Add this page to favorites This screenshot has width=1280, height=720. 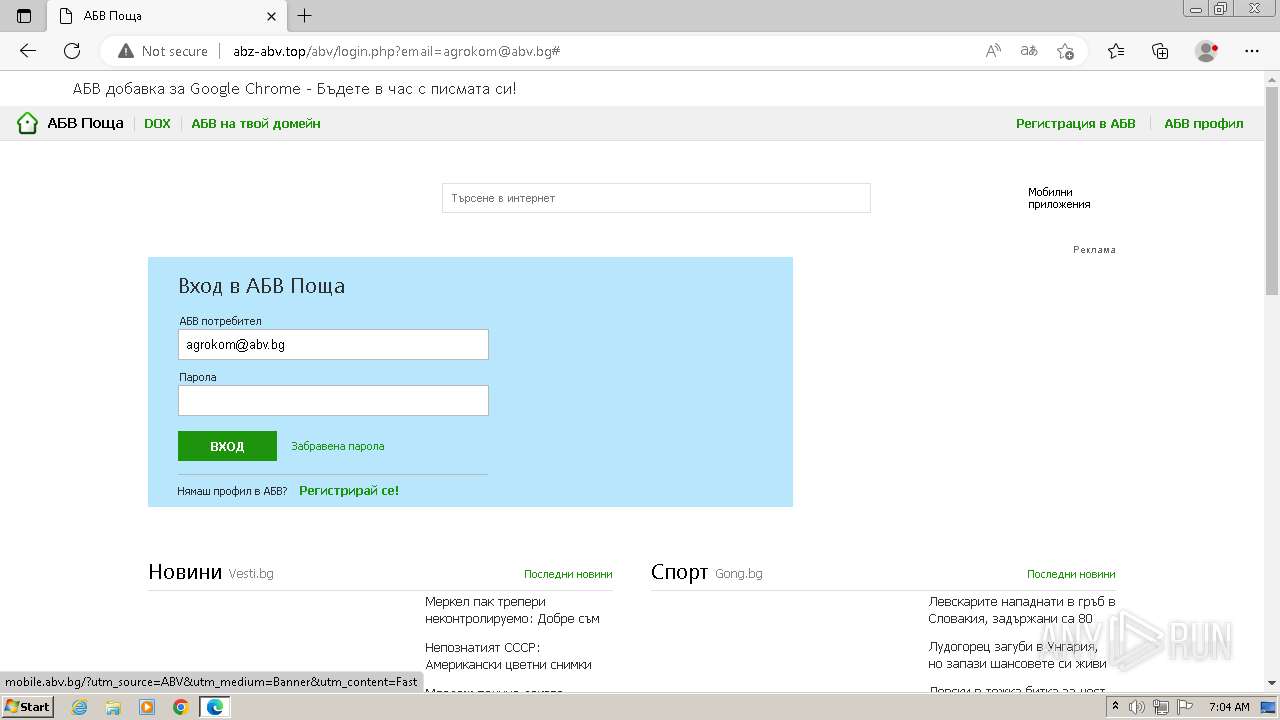1065,51
